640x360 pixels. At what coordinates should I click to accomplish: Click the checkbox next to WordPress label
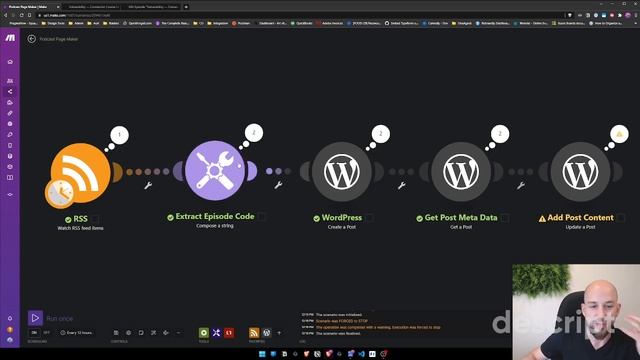(x=369, y=218)
